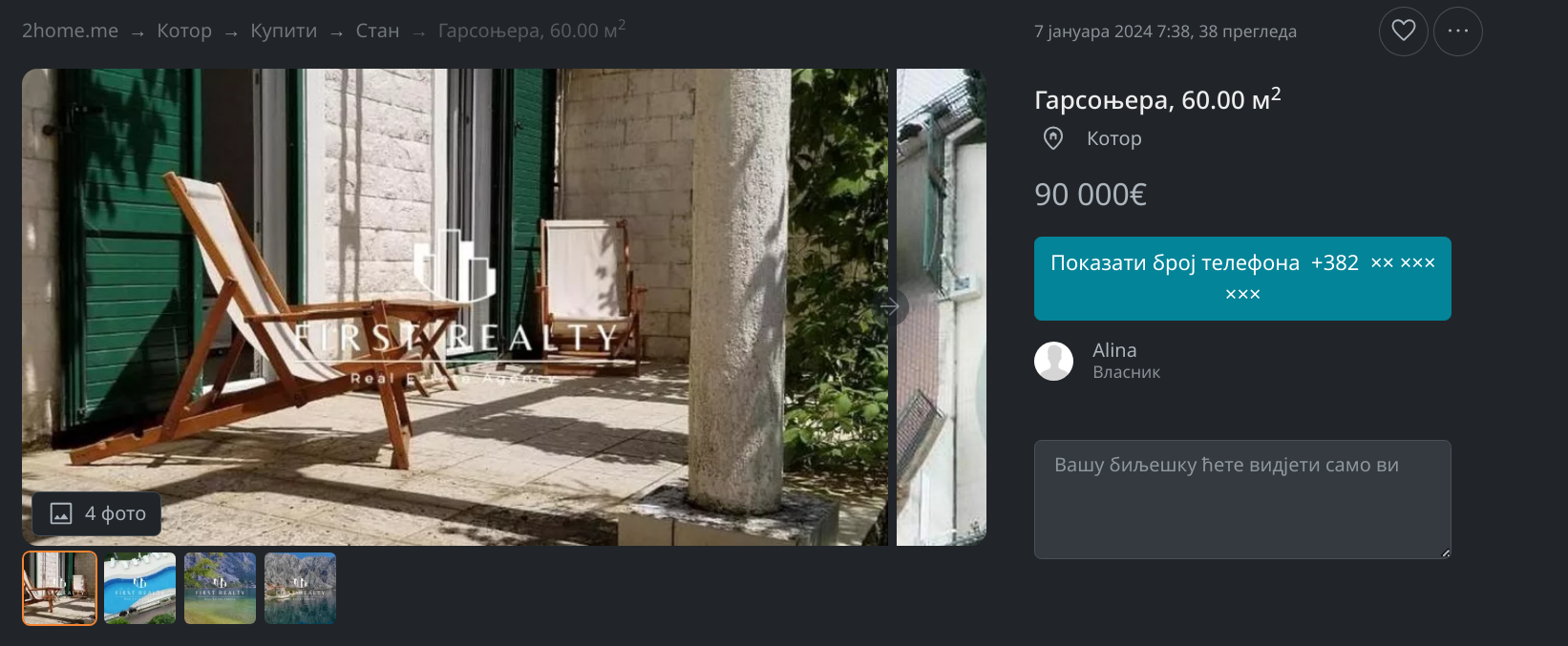Click Alina's profile avatar

[1053, 361]
